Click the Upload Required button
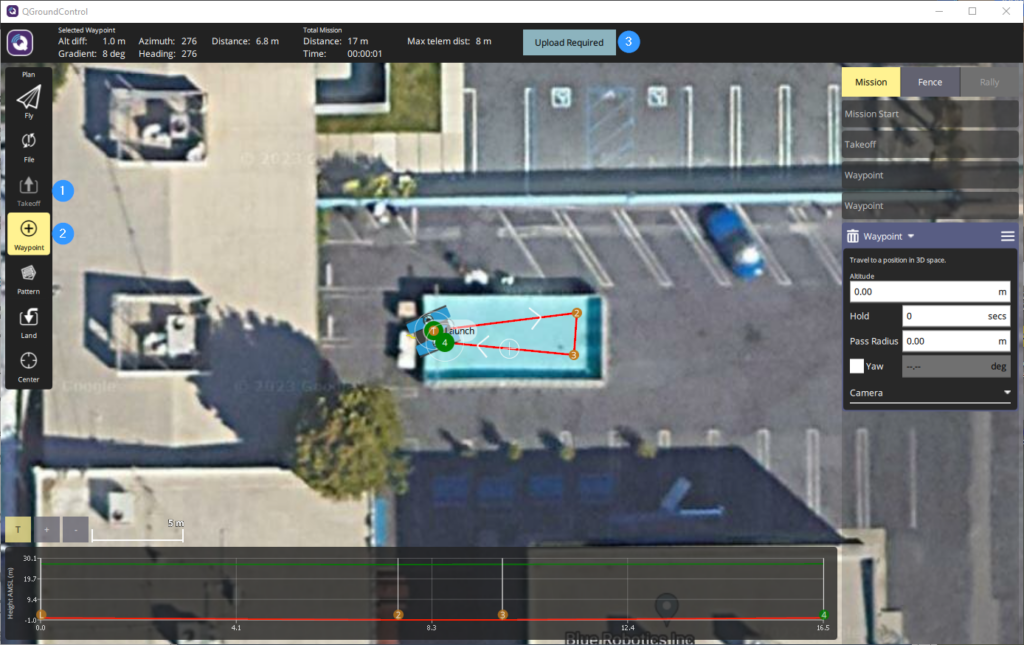The height and width of the screenshot is (645, 1024). pos(569,43)
